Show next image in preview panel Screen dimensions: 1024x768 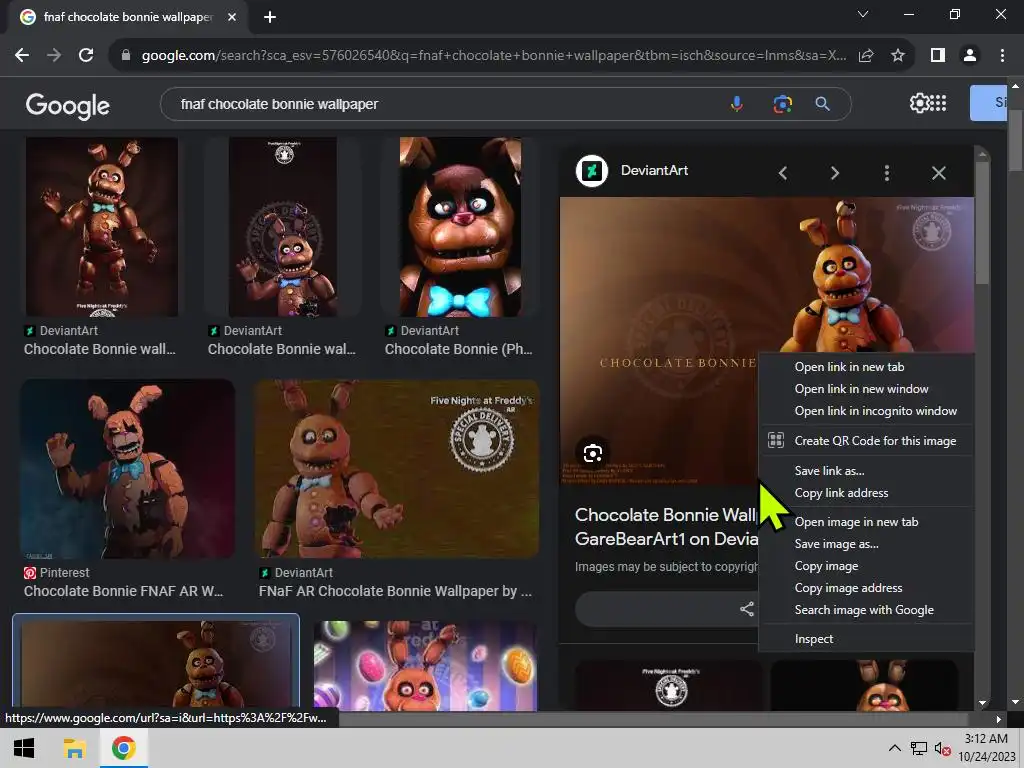(835, 173)
